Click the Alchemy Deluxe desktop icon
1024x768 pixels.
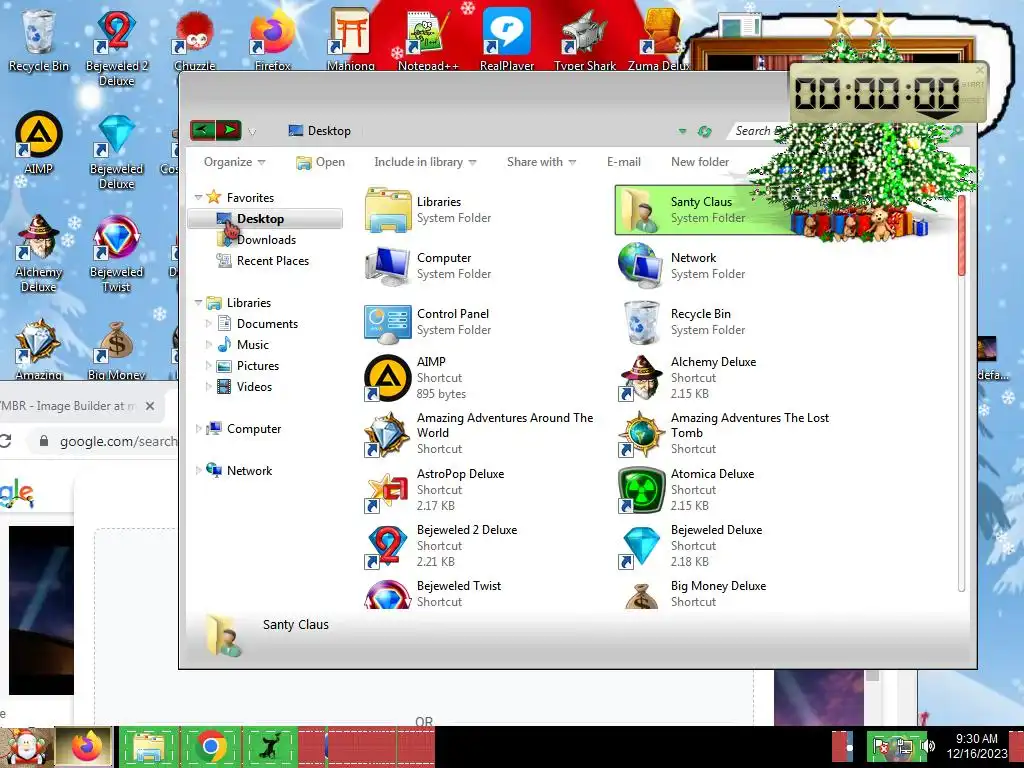coord(39,253)
